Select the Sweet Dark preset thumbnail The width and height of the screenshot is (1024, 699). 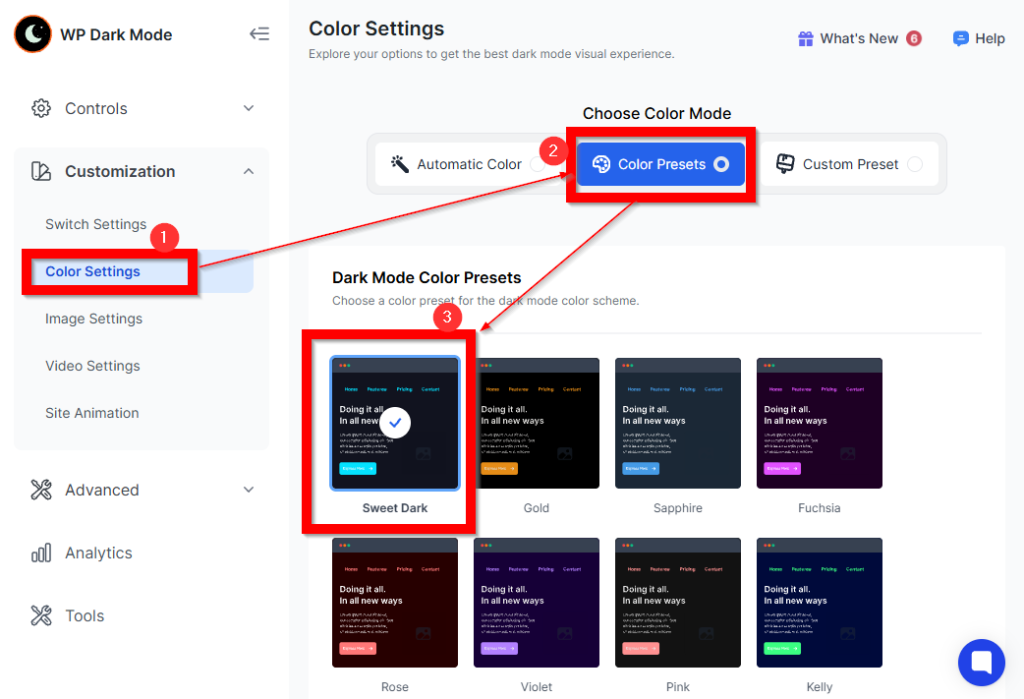pos(394,423)
